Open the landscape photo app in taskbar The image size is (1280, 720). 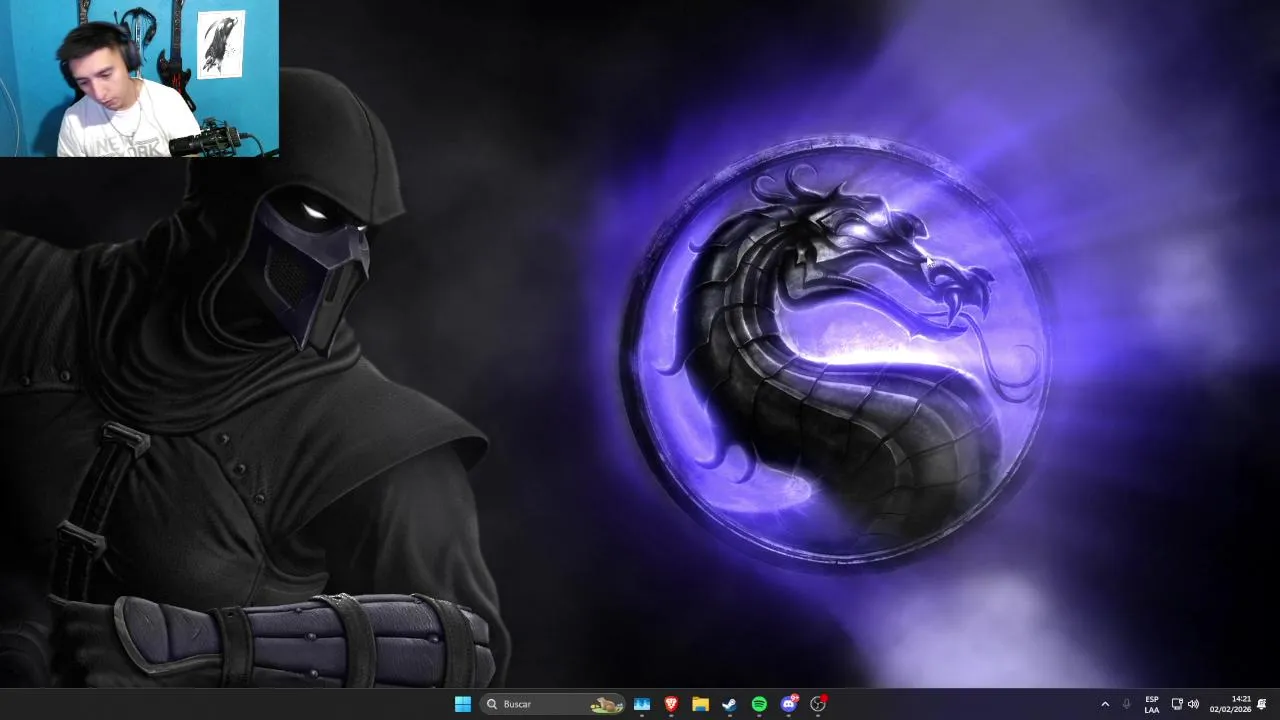coord(642,704)
